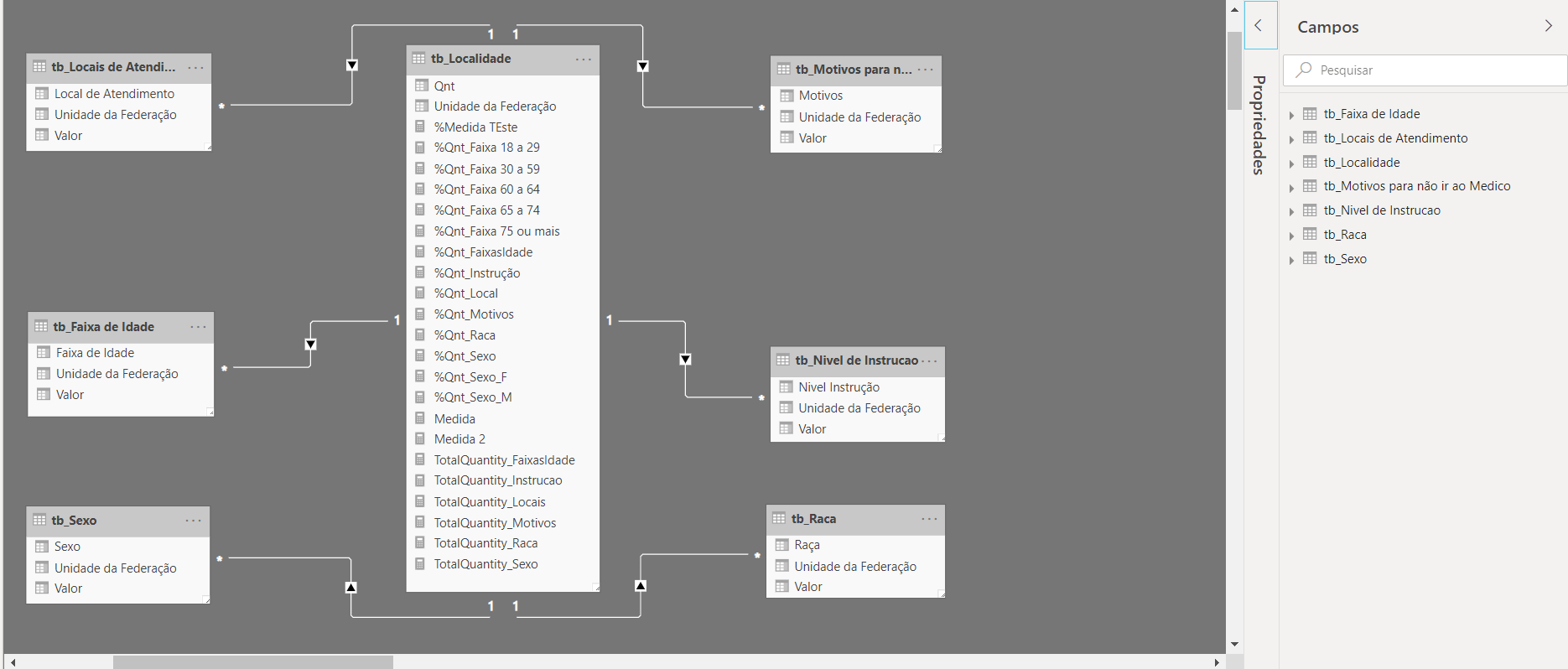The image size is (1568, 669).
Task: Open tb_Raca card ellipsis menu
Action: pos(929,519)
